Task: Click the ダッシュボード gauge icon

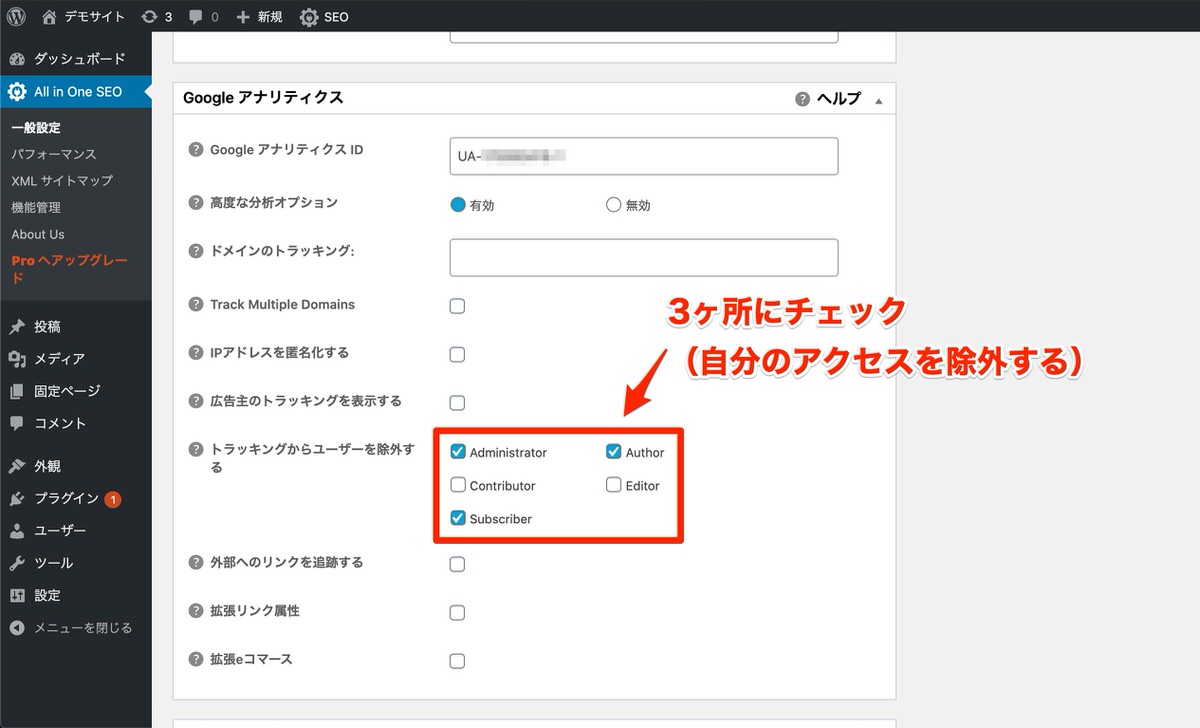Action: point(17,59)
